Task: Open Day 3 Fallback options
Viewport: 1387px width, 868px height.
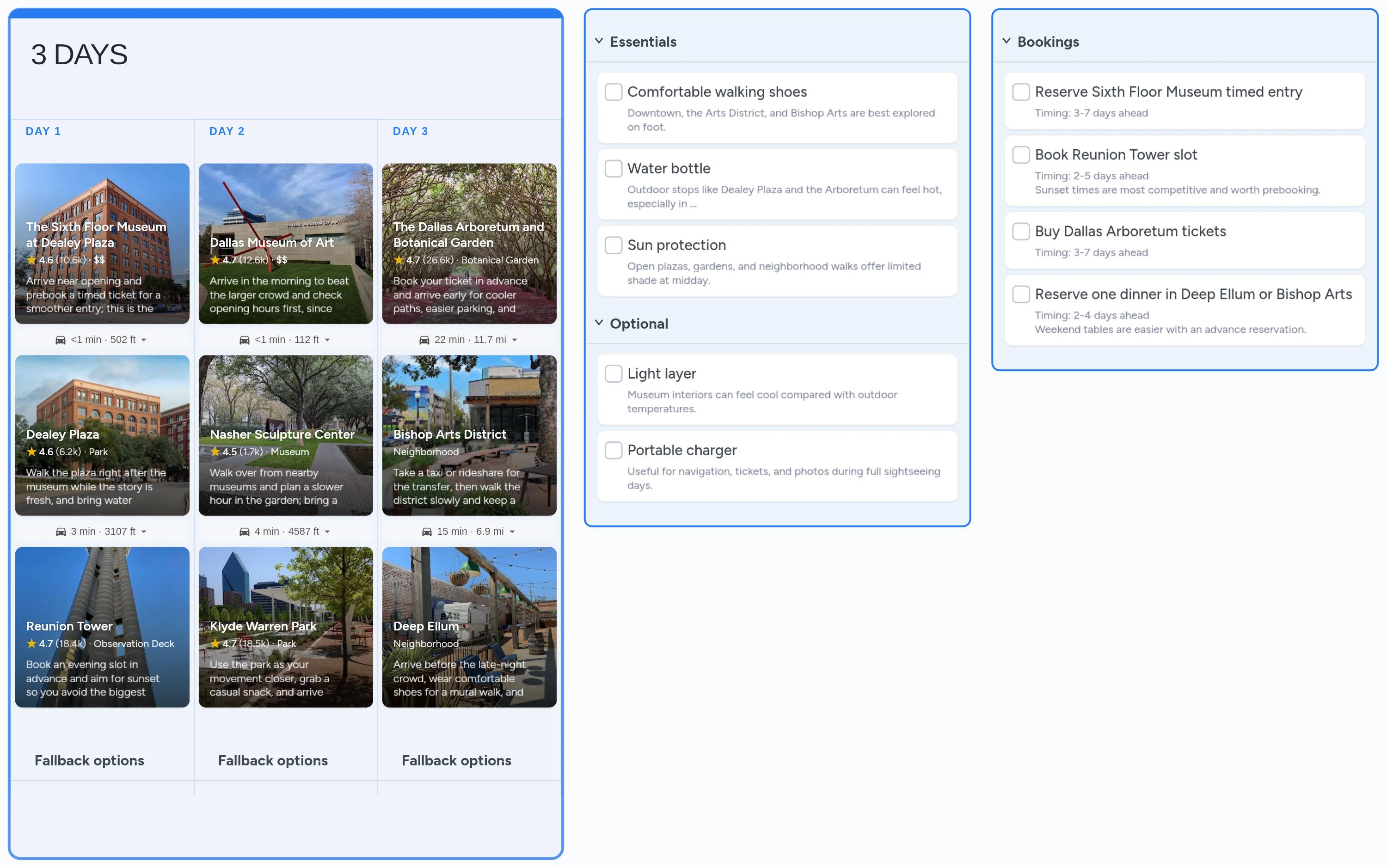Action: (456, 760)
